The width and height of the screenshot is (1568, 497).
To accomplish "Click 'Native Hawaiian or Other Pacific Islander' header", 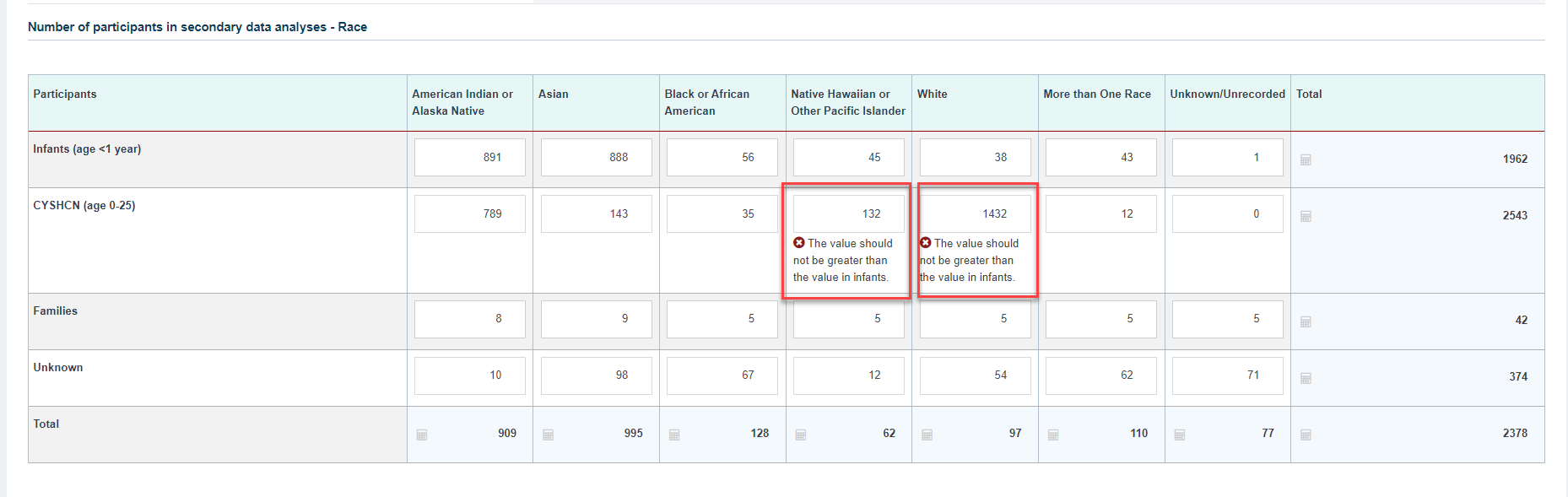I will tap(848, 102).
